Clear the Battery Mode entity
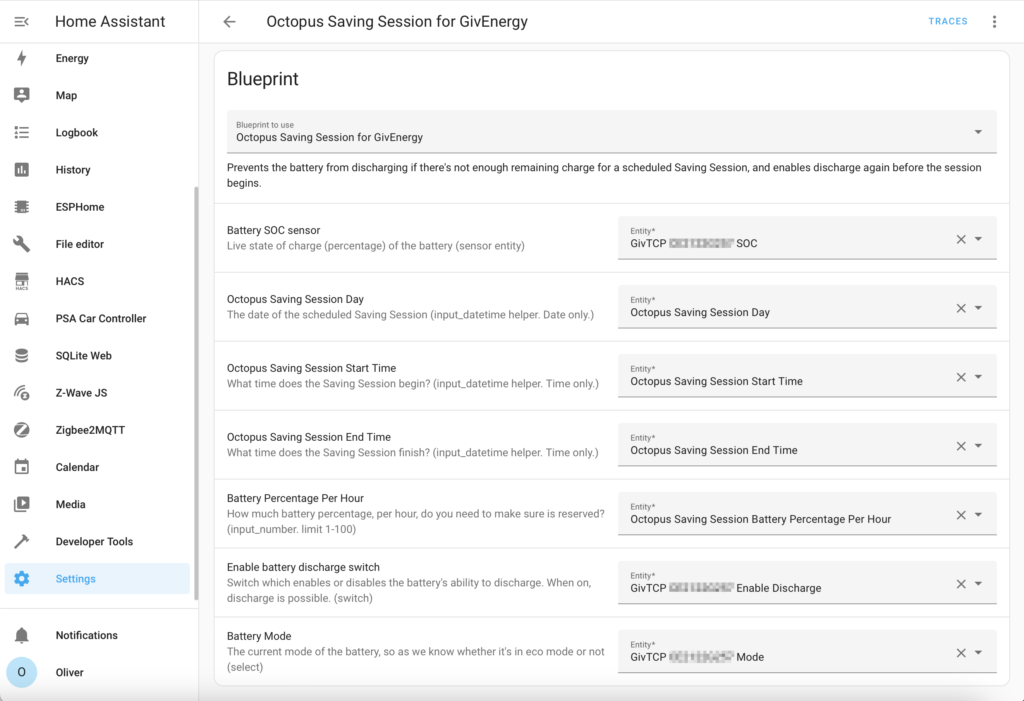The image size is (1024, 701). tap(961, 653)
